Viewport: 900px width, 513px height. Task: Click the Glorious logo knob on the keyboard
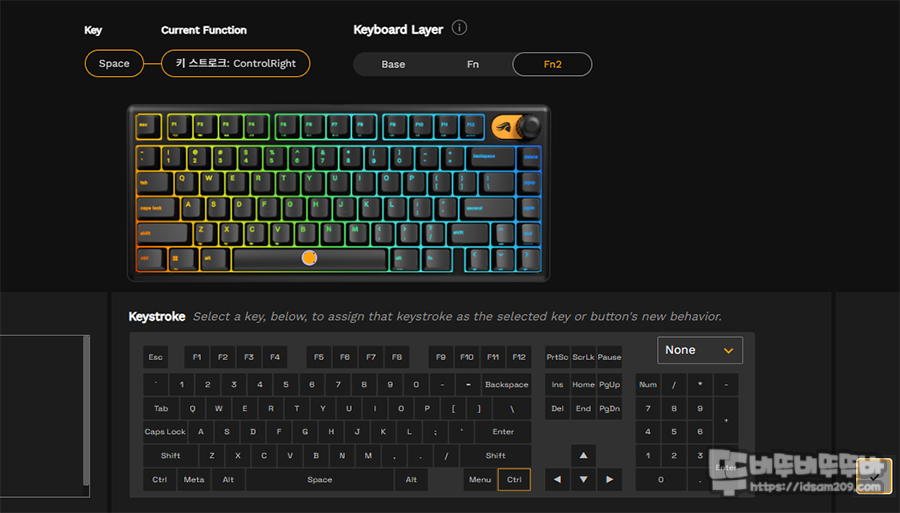[x=516, y=127]
